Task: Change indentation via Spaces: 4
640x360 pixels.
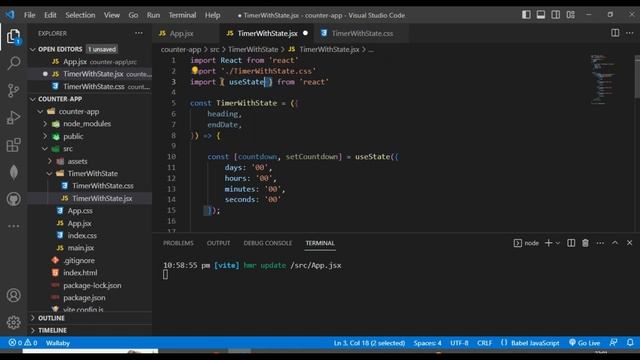Action: coord(427,343)
